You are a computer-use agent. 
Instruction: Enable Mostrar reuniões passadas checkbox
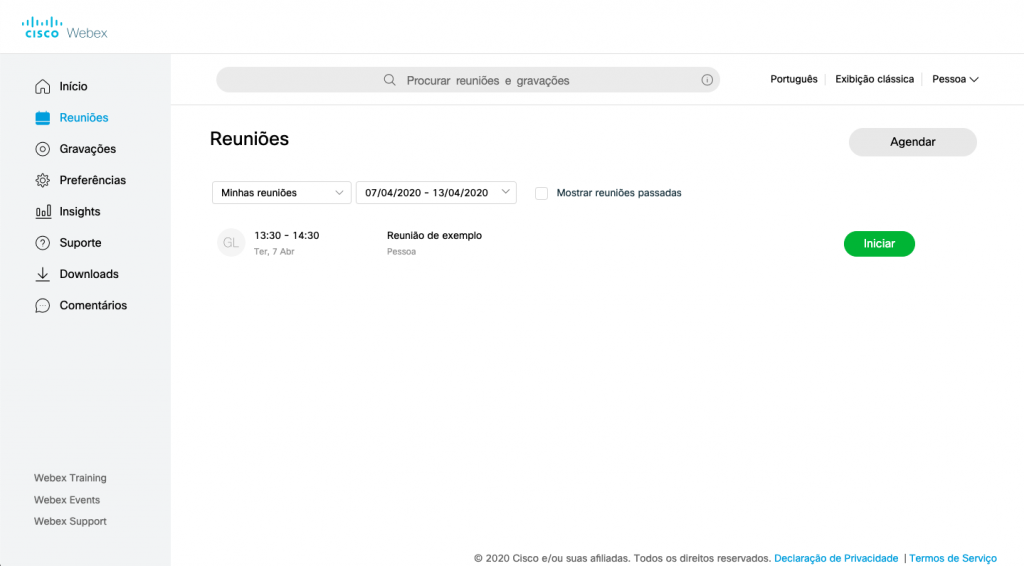(541, 193)
